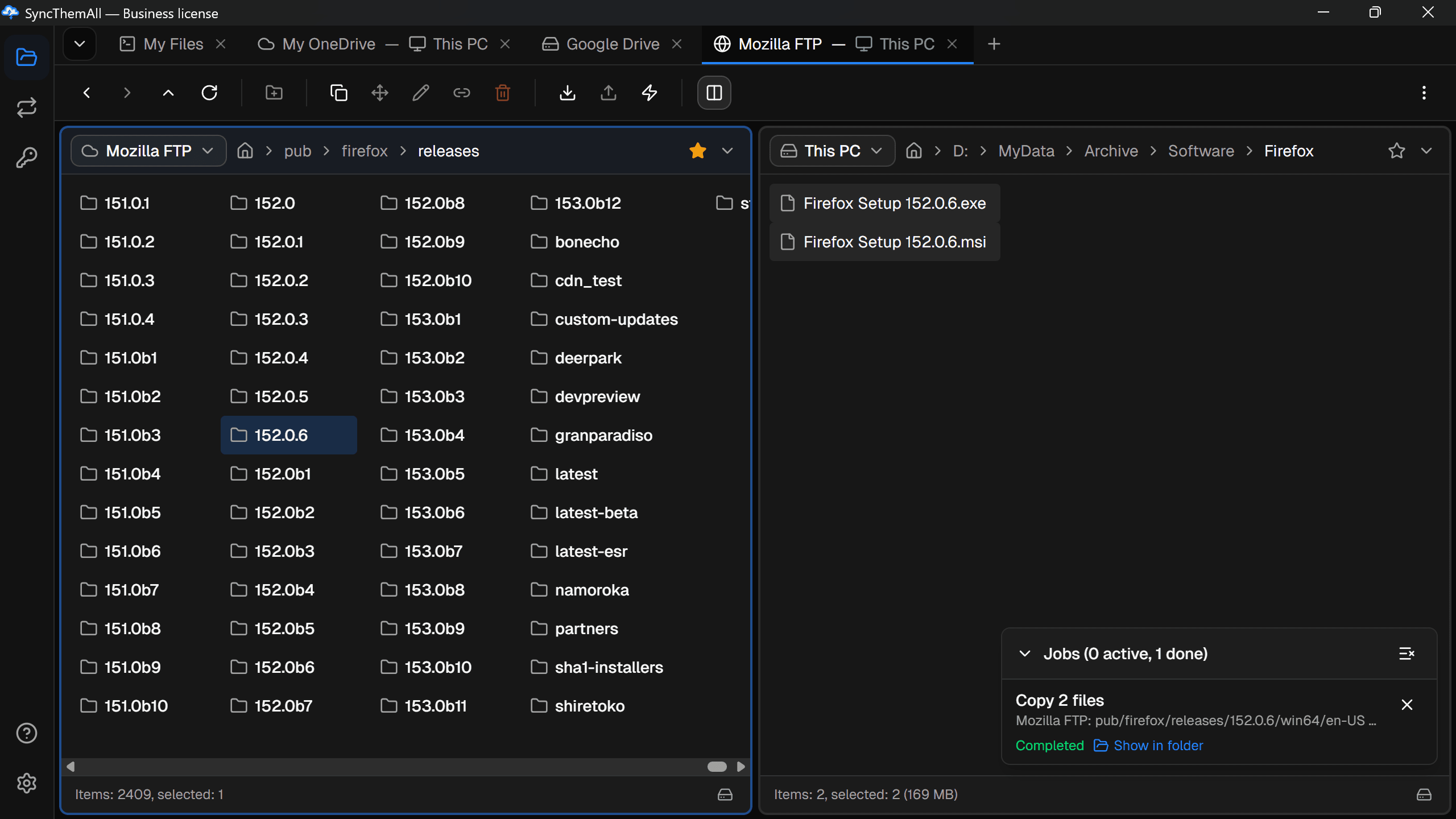Viewport: 1456px width, 819px height.
Task: Click the Move toolbar icon
Action: tap(380, 93)
